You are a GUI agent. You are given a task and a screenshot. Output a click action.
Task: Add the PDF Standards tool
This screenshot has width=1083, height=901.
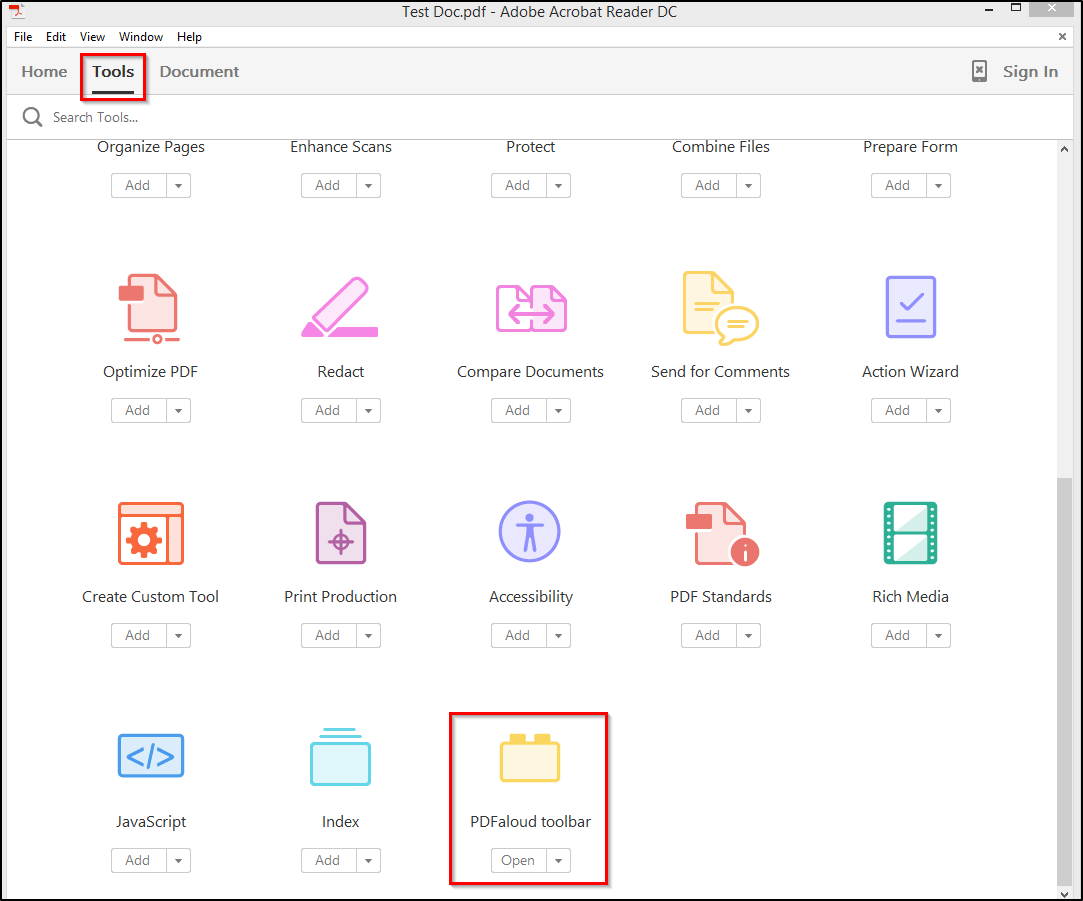pos(708,636)
